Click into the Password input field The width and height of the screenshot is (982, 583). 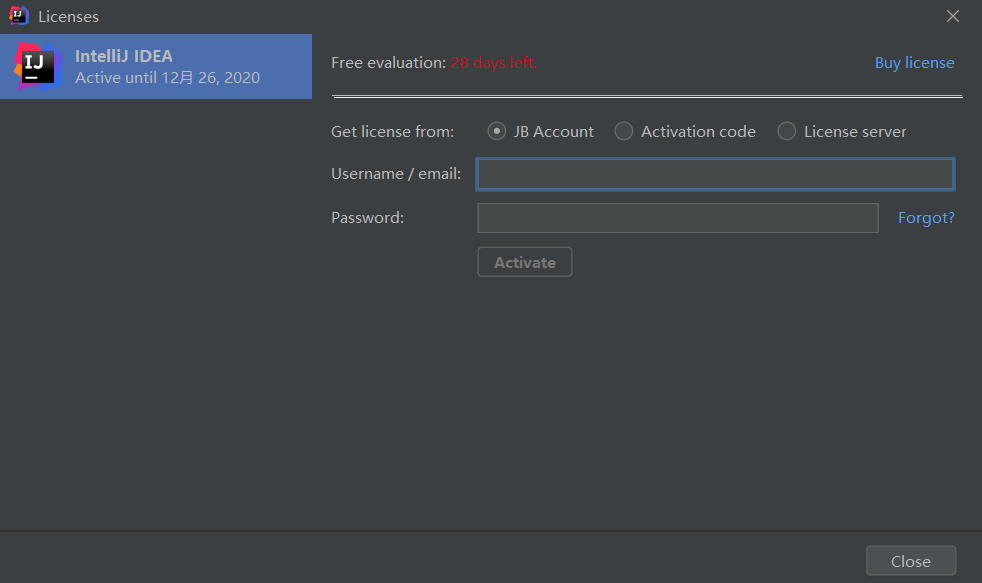(678, 218)
